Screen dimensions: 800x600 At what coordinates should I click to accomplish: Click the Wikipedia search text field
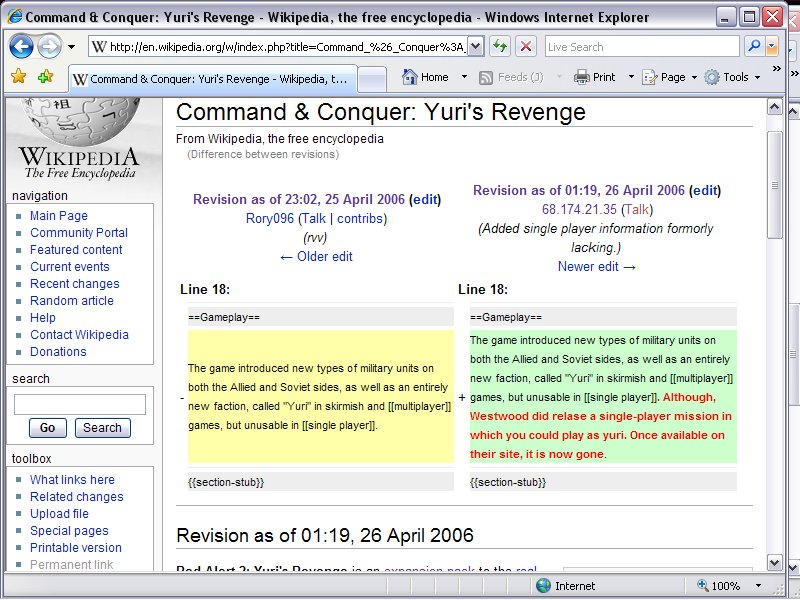pyautogui.click(x=80, y=404)
